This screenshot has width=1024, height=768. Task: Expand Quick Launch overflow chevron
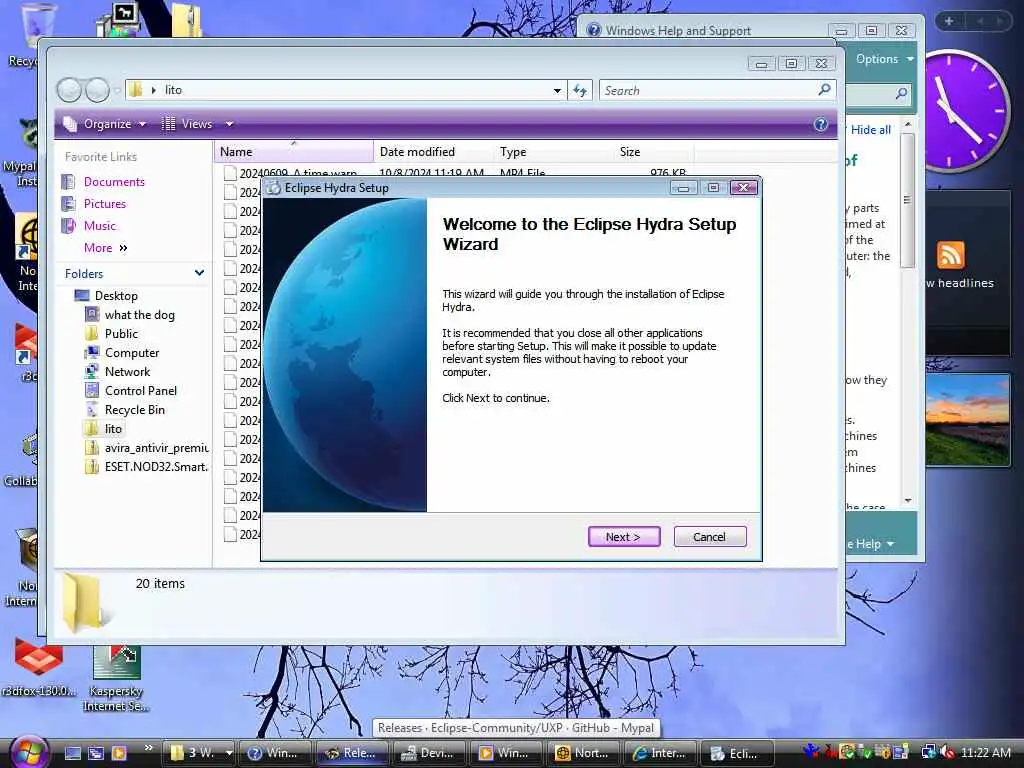click(x=148, y=748)
